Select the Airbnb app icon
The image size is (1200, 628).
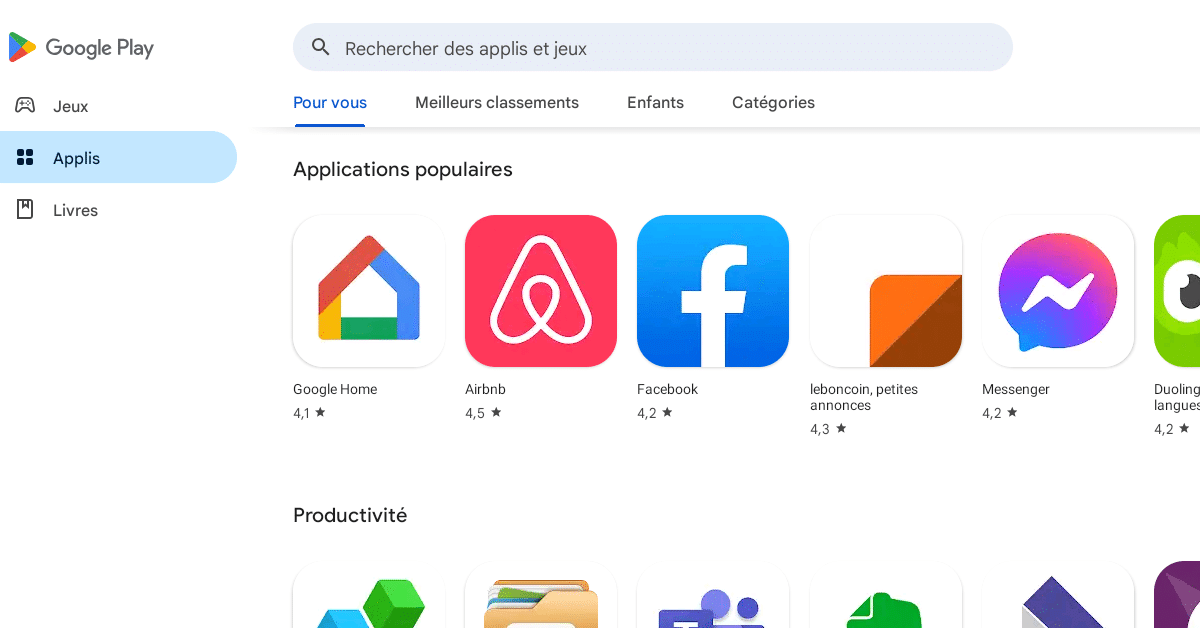coord(540,291)
